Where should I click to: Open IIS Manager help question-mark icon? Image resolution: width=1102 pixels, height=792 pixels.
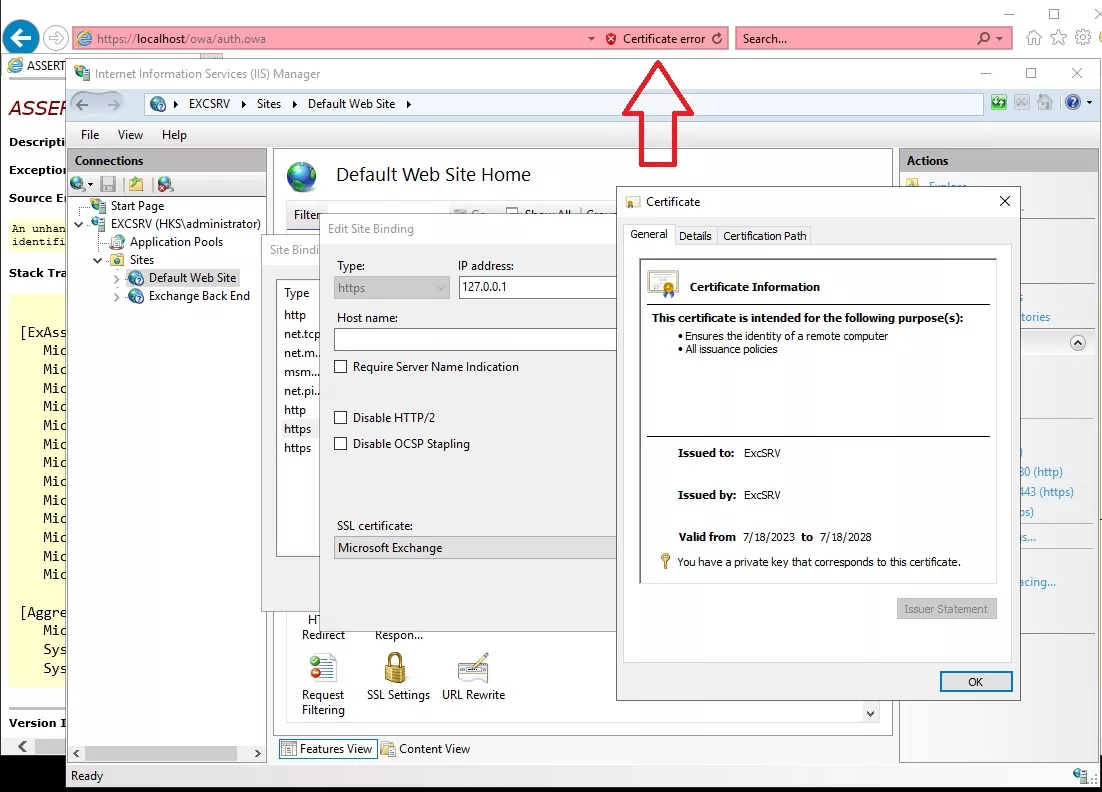coord(1072,103)
